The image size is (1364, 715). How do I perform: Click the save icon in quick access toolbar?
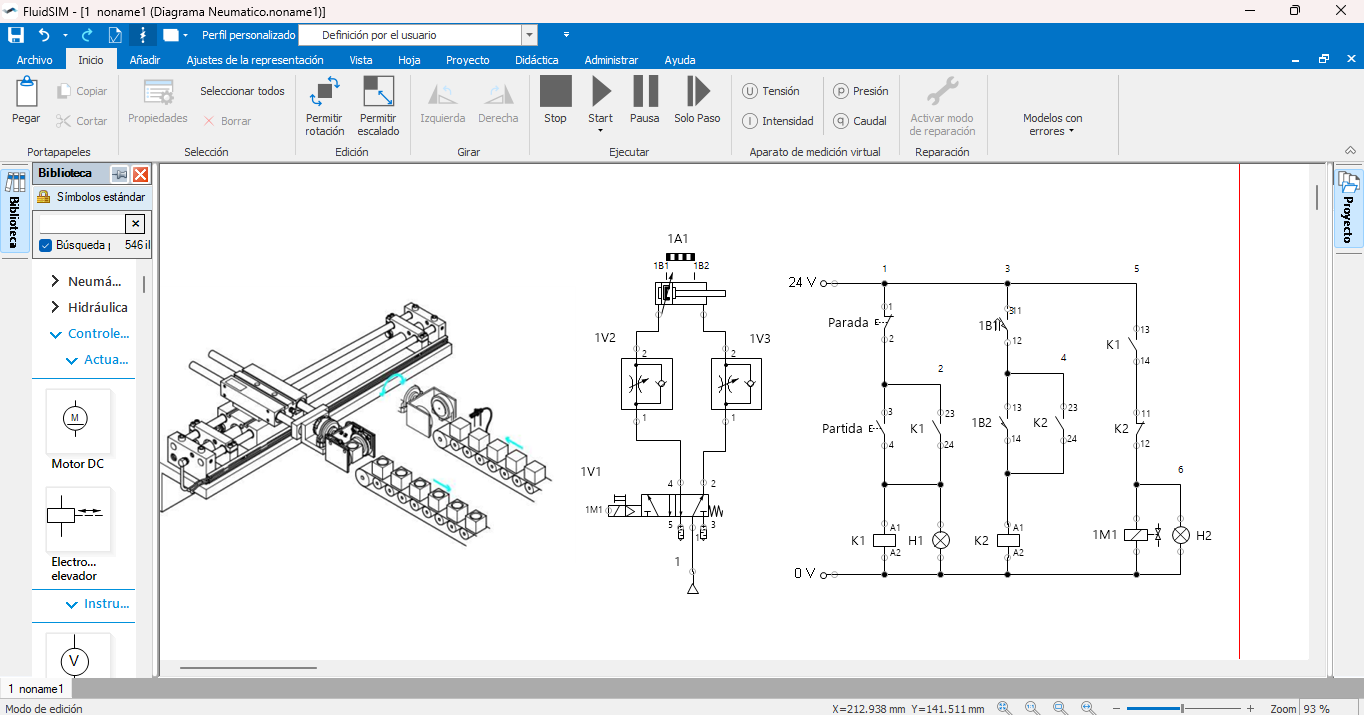point(16,35)
